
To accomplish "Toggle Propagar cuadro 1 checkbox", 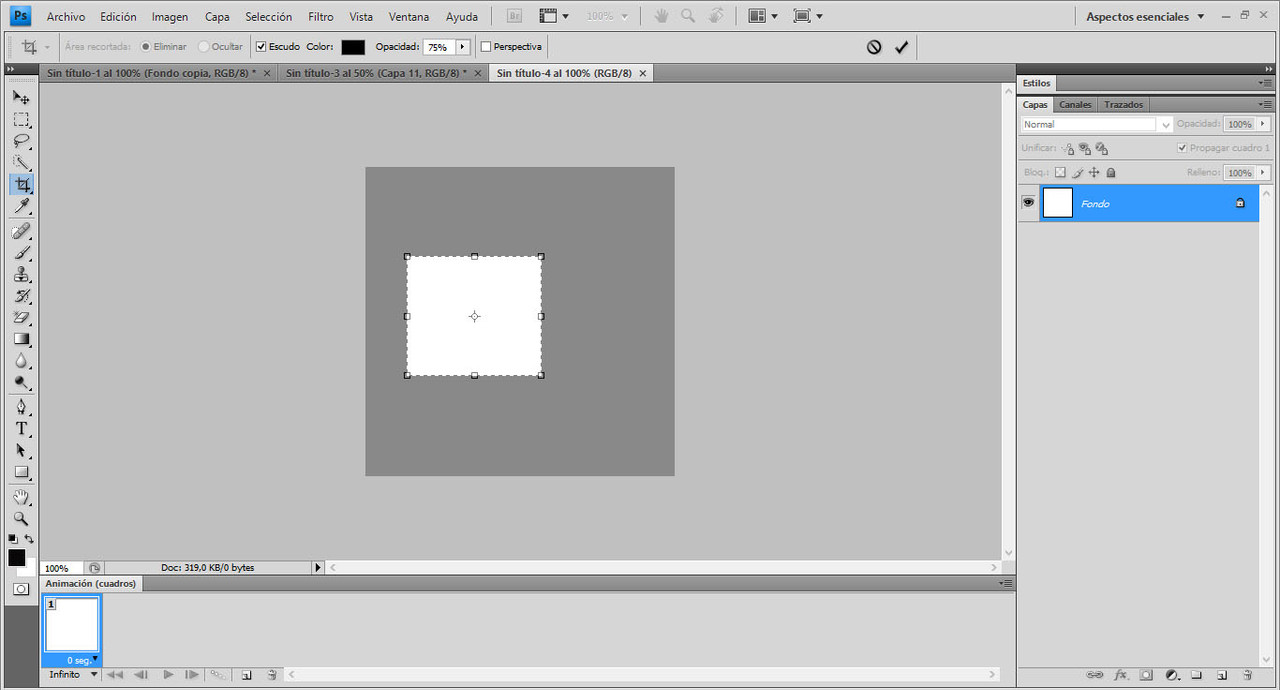I will [1182, 148].
